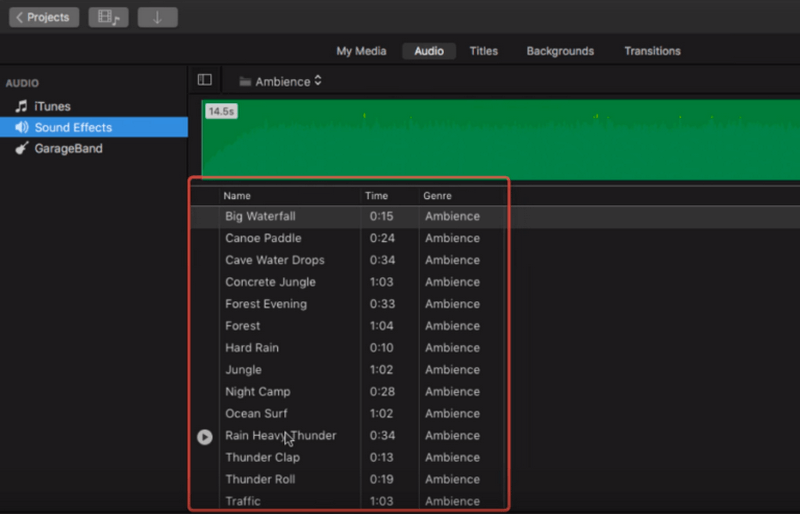
Task: Click the 0:19 time of Thunder Roll
Action: (382, 480)
